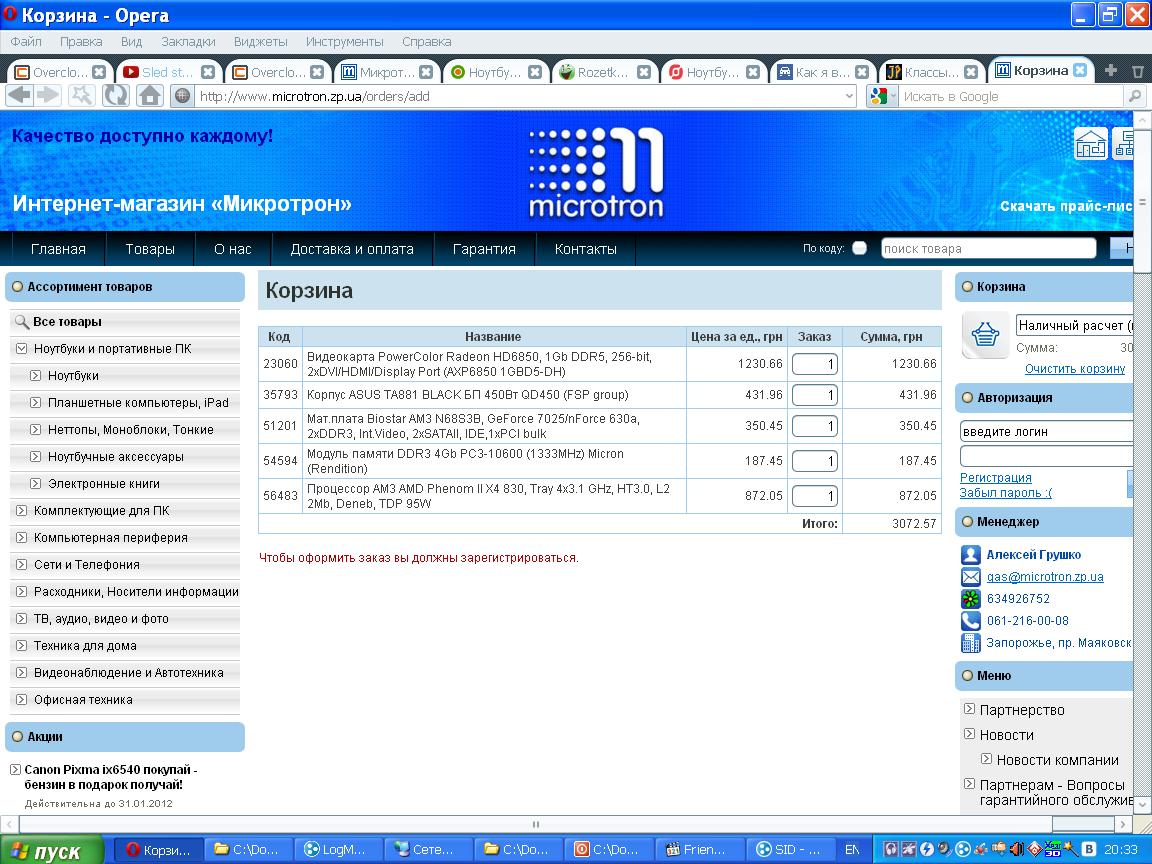The height and width of the screenshot is (864, 1152).
Task: Open the Файл menu
Action: [26, 42]
